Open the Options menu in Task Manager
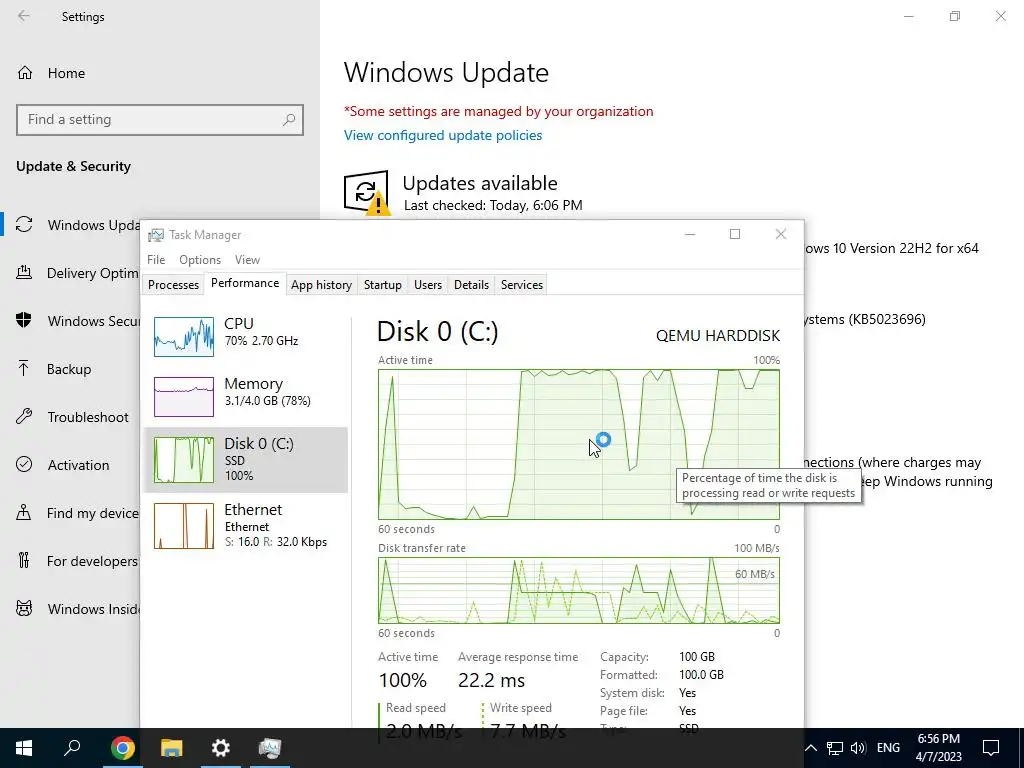Image resolution: width=1024 pixels, height=768 pixels. click(x=200, y=260)
